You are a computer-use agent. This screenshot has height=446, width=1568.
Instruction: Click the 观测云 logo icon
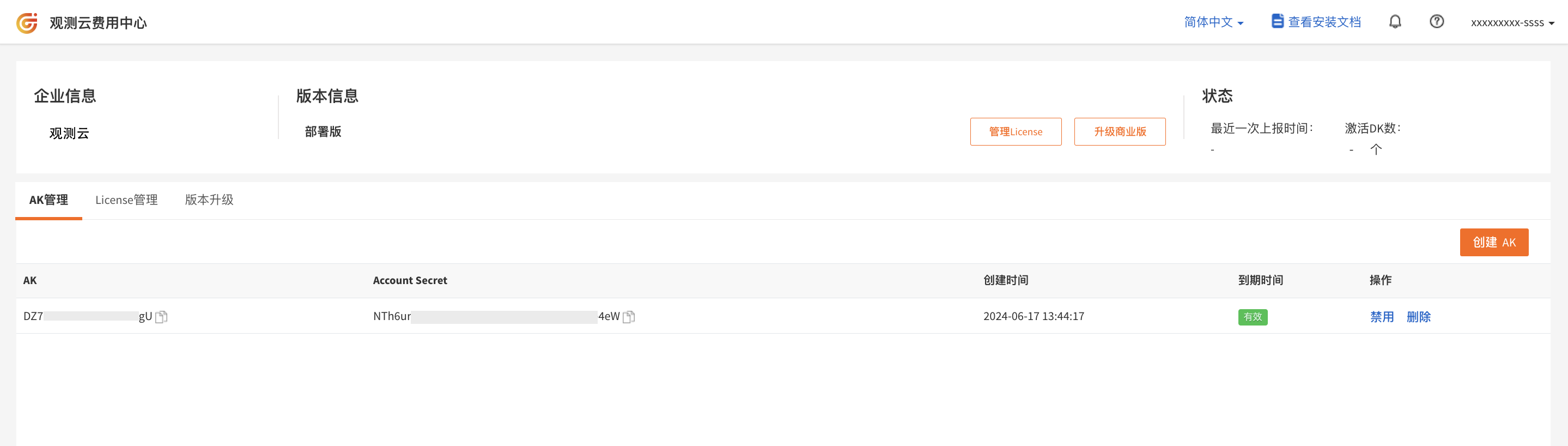(x=27, y=22)
